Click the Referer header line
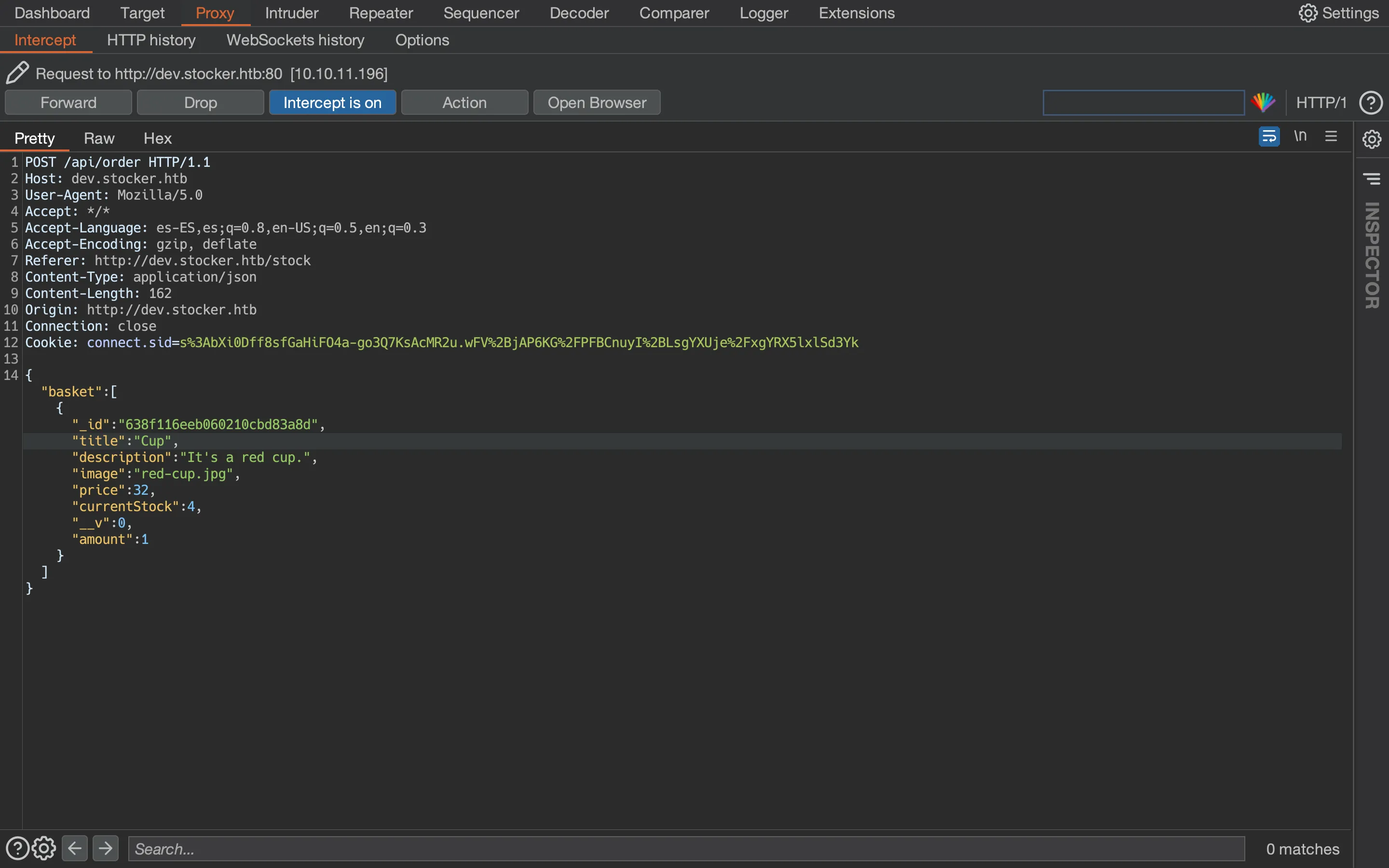Screen dimensions: 1389x868 [x=168, y=260]
